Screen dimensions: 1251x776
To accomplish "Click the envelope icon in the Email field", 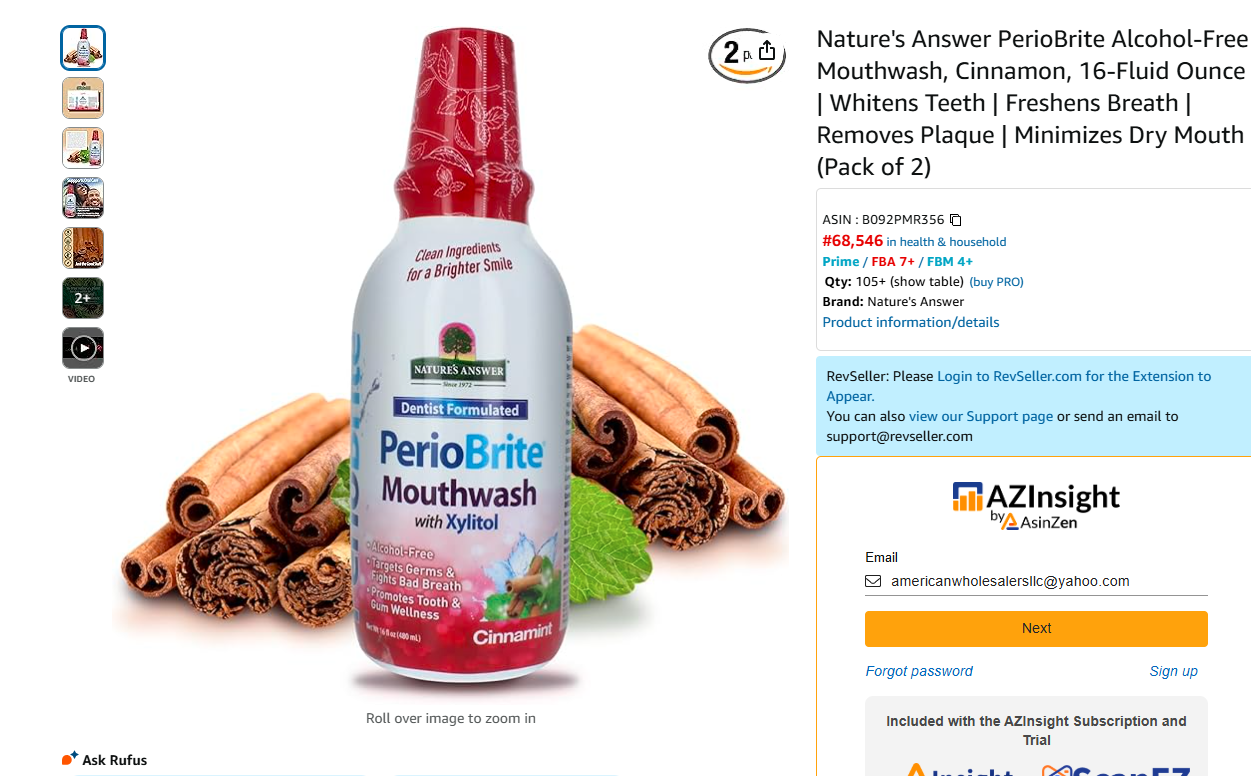I will [873, 581].
